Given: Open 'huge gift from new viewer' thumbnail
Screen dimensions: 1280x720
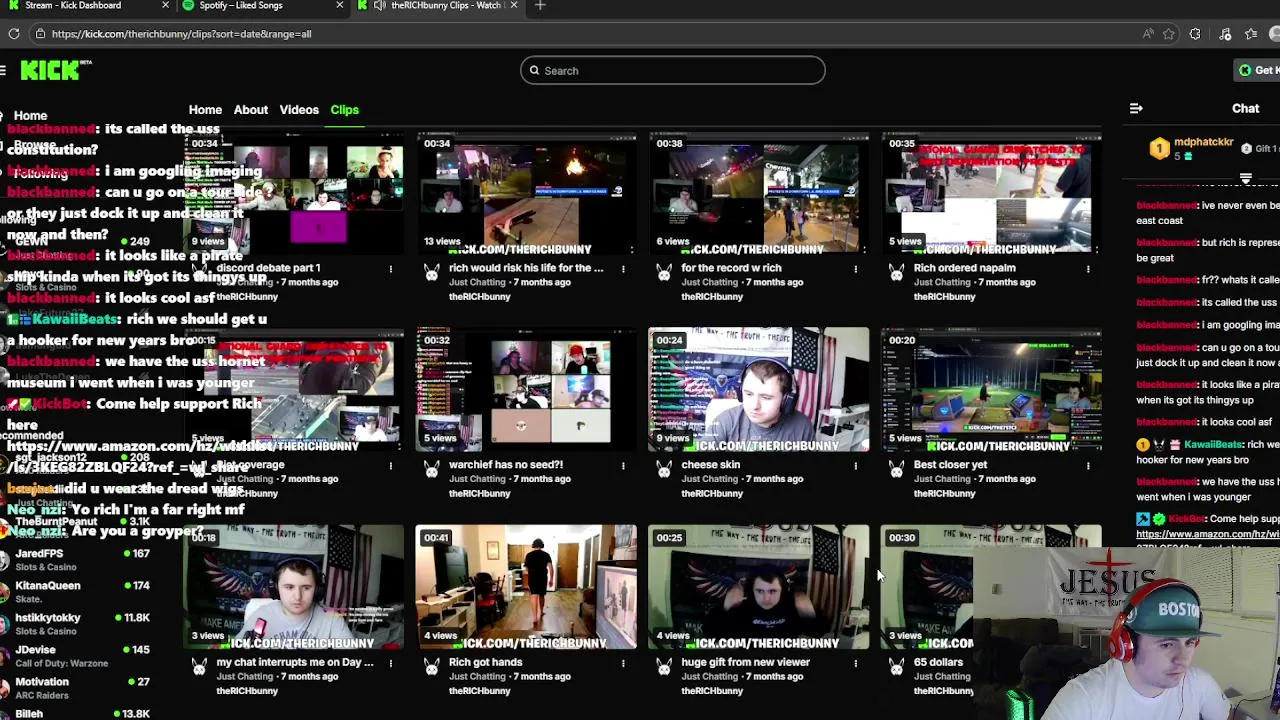Looking at the screenshot, I should point(758,587).
